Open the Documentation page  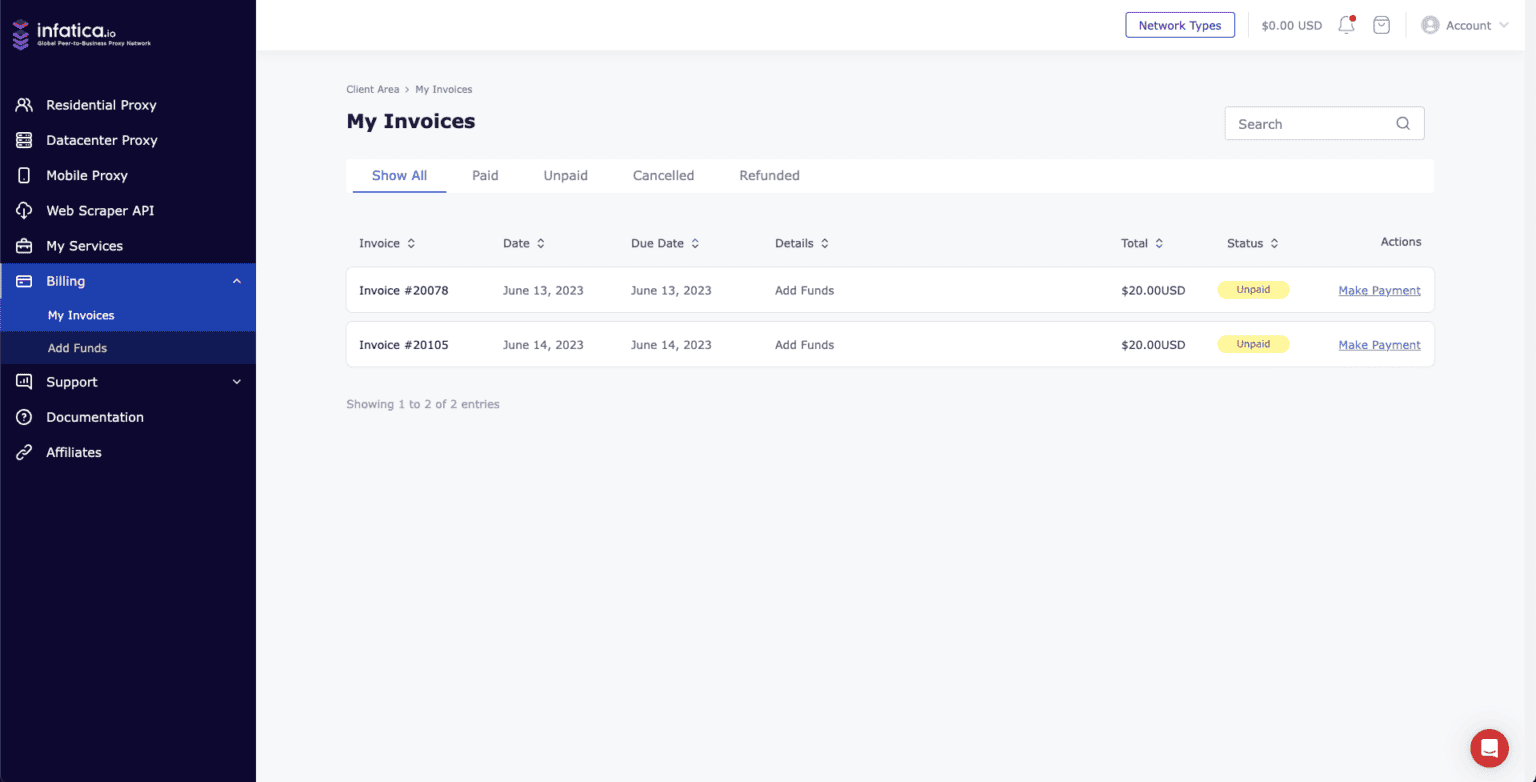(x=94, y=417)
